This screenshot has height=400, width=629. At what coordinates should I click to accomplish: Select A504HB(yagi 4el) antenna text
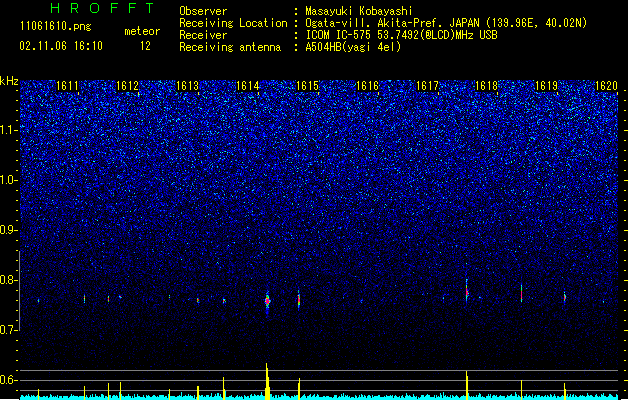pos(353,47)
